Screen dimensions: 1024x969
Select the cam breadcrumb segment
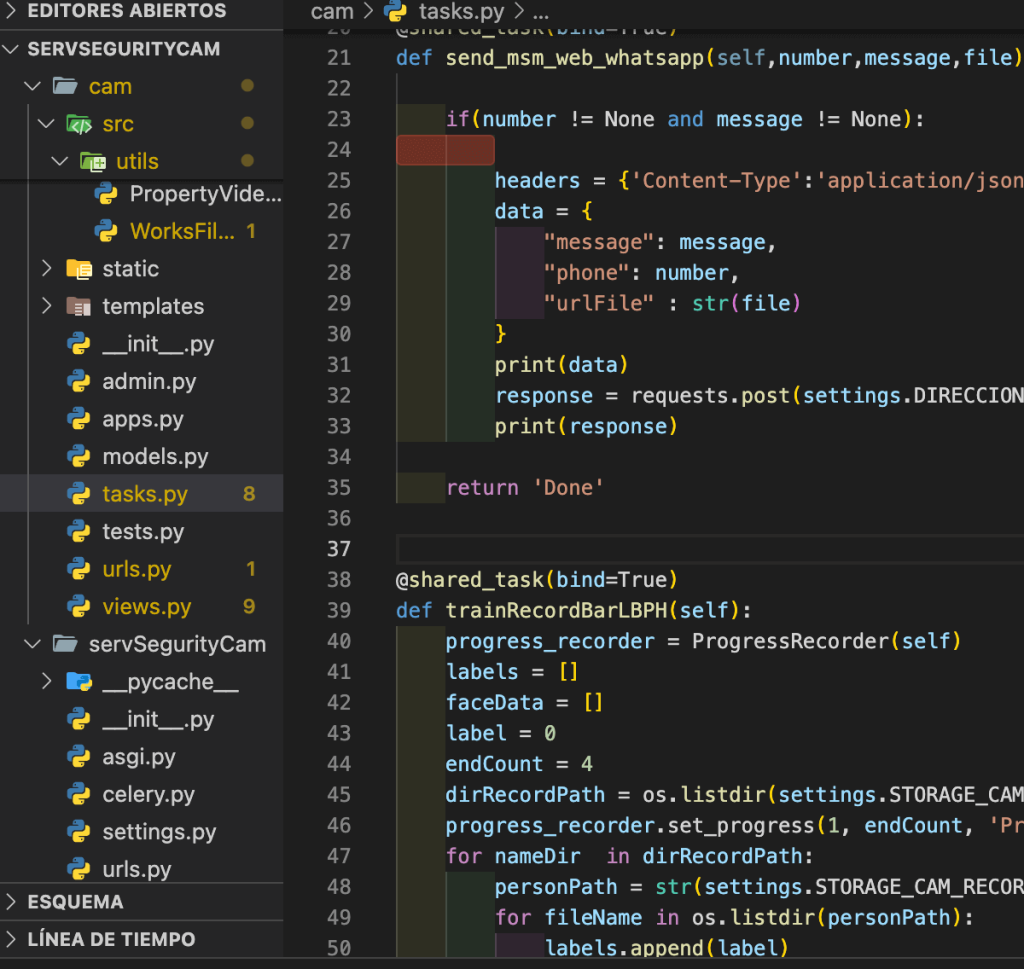click(332, 12)
